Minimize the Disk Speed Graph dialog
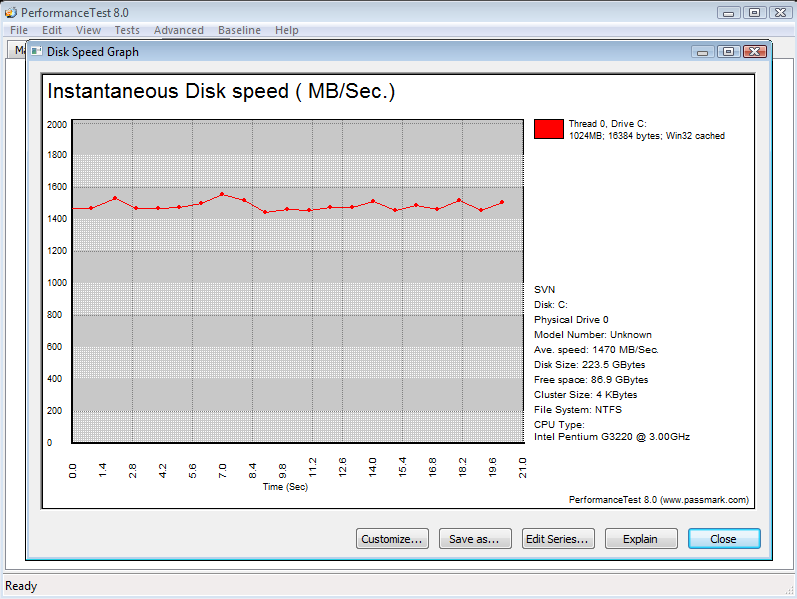Viewport: 797px width, 599px height. pyautogui.click(x=703, y=51)
